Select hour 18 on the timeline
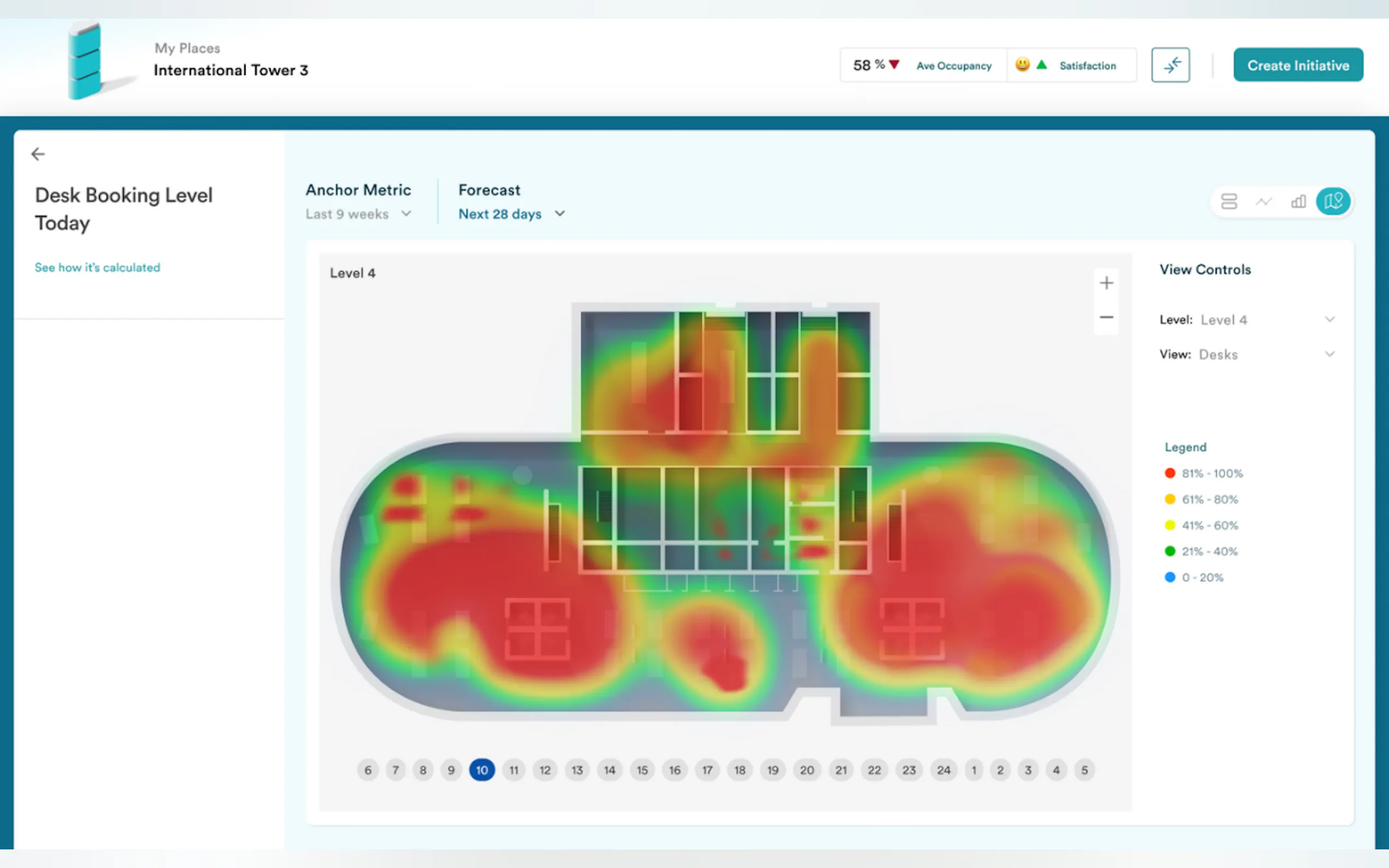Image resolution: width=1389 pixels, height=868 pixels. pyautogui.click(x=739, y=770)
